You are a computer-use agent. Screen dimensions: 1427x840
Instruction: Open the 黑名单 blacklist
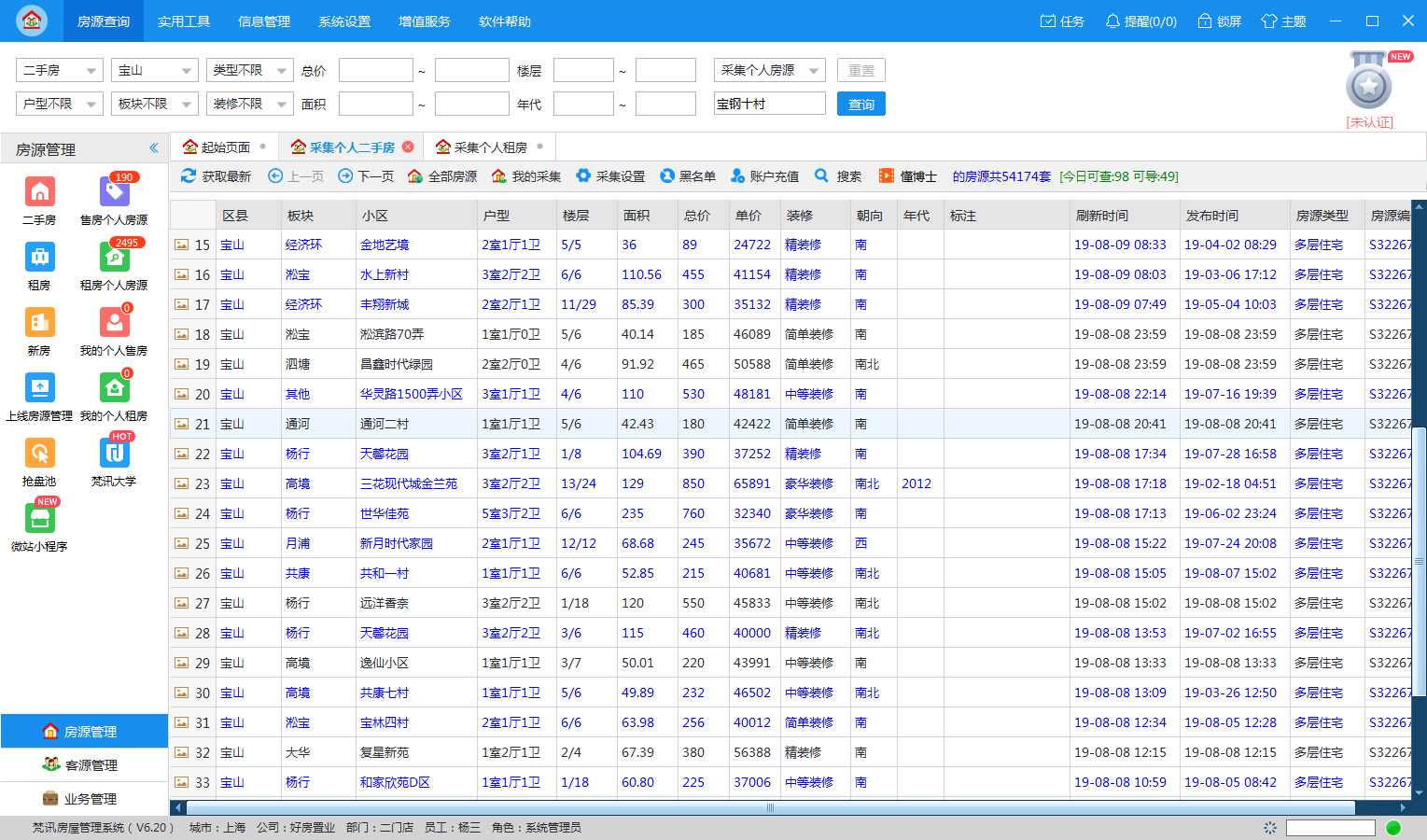point(688,176)
